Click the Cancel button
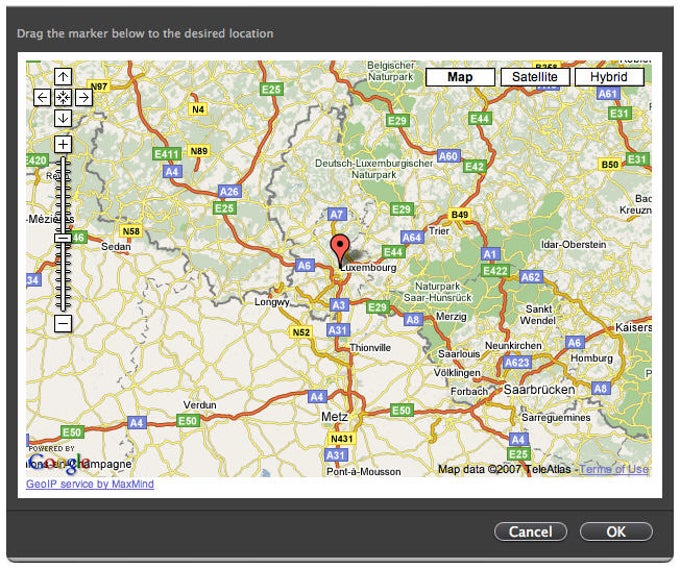 point(530,532)
